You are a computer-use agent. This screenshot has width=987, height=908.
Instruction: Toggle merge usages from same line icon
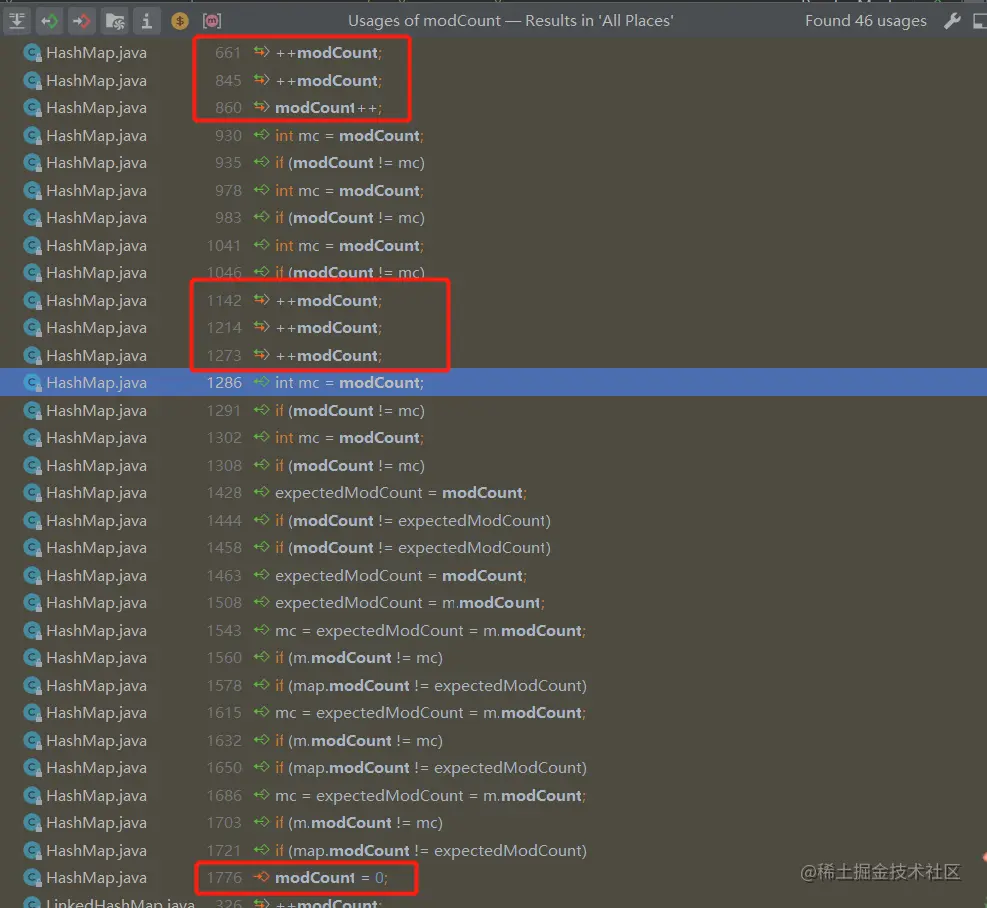17,21
